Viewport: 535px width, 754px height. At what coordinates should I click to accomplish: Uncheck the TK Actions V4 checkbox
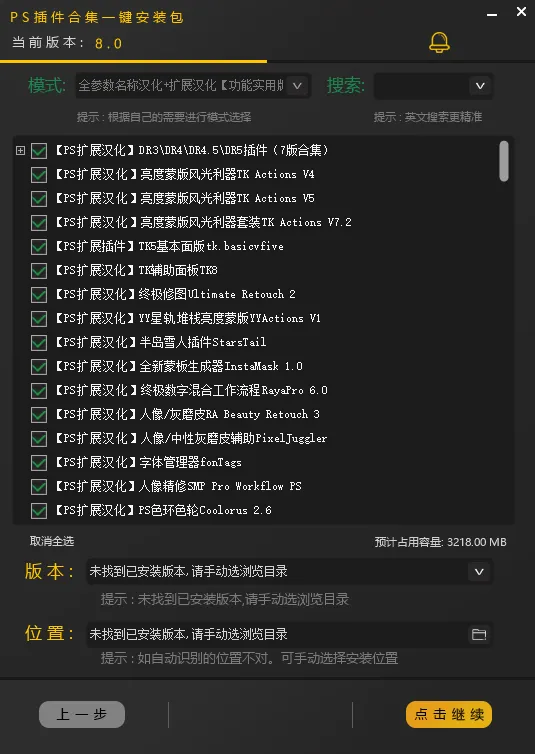(x=39, y=175)
